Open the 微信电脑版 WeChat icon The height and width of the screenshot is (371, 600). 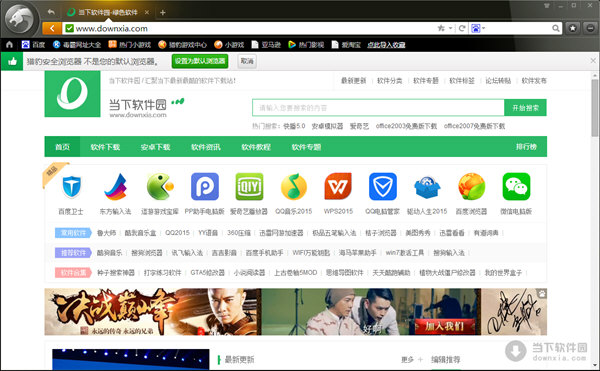516,186
